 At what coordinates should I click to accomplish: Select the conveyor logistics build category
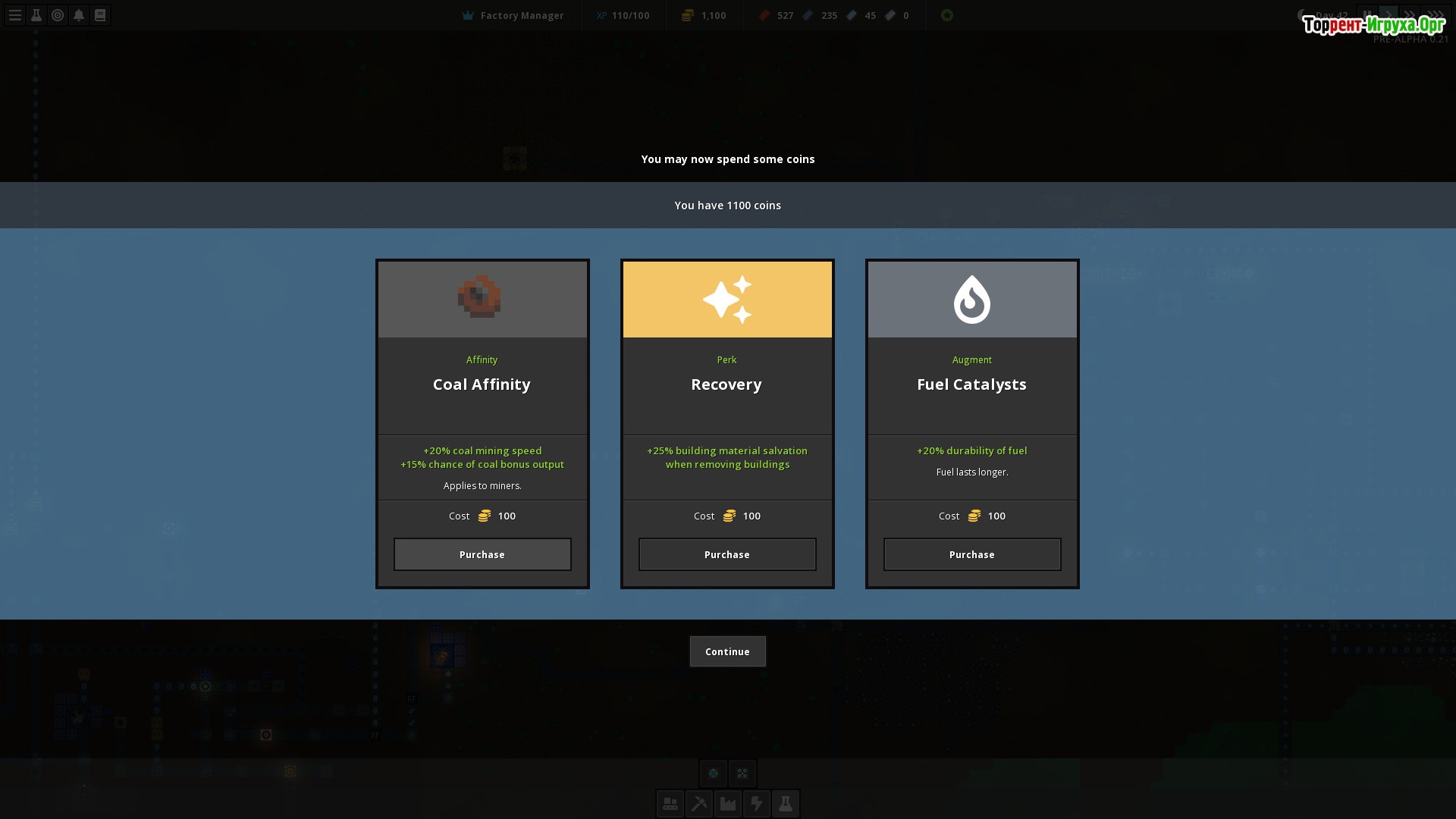670,804
